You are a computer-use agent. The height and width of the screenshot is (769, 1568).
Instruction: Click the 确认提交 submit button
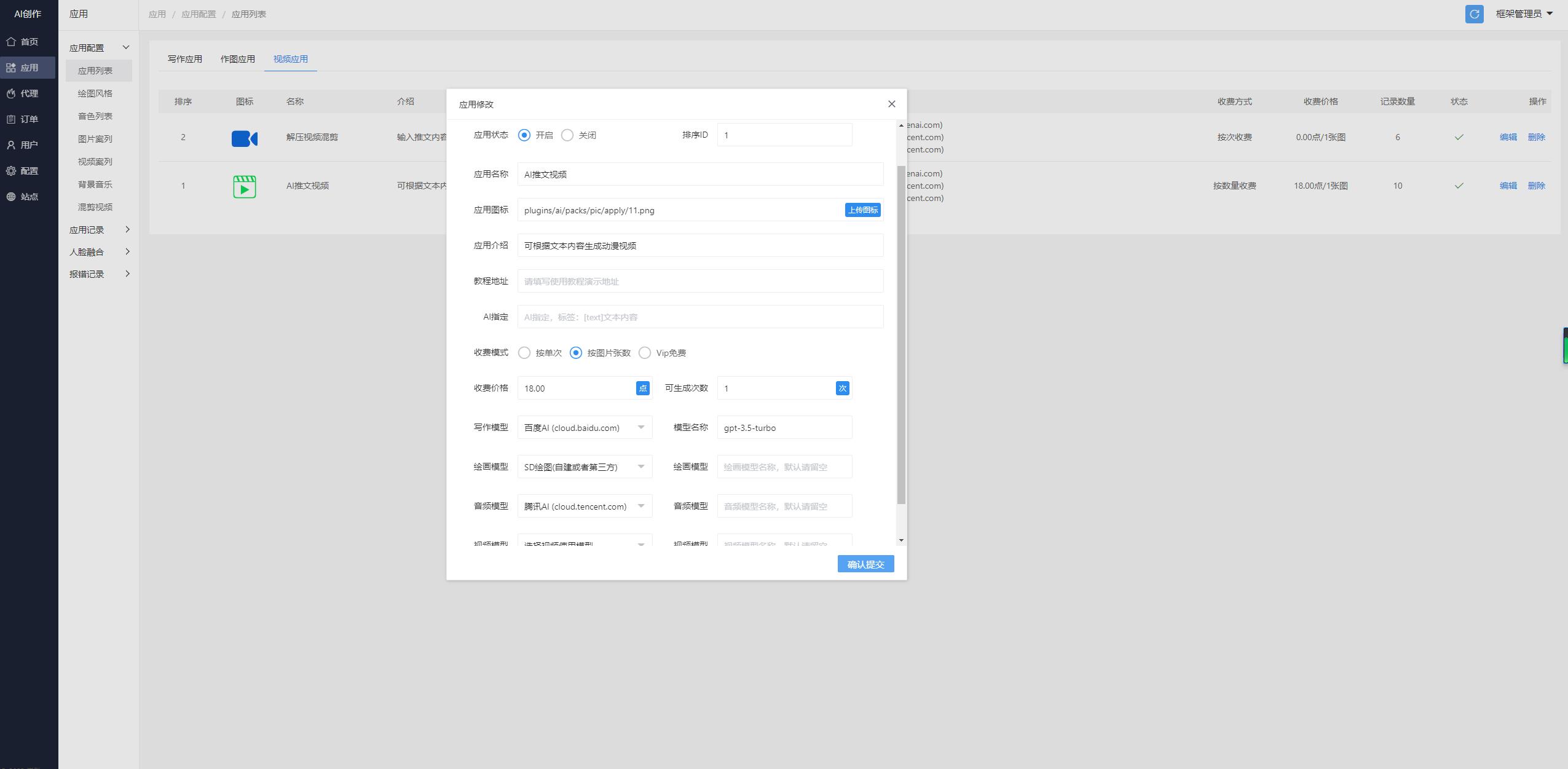[865, 564]
